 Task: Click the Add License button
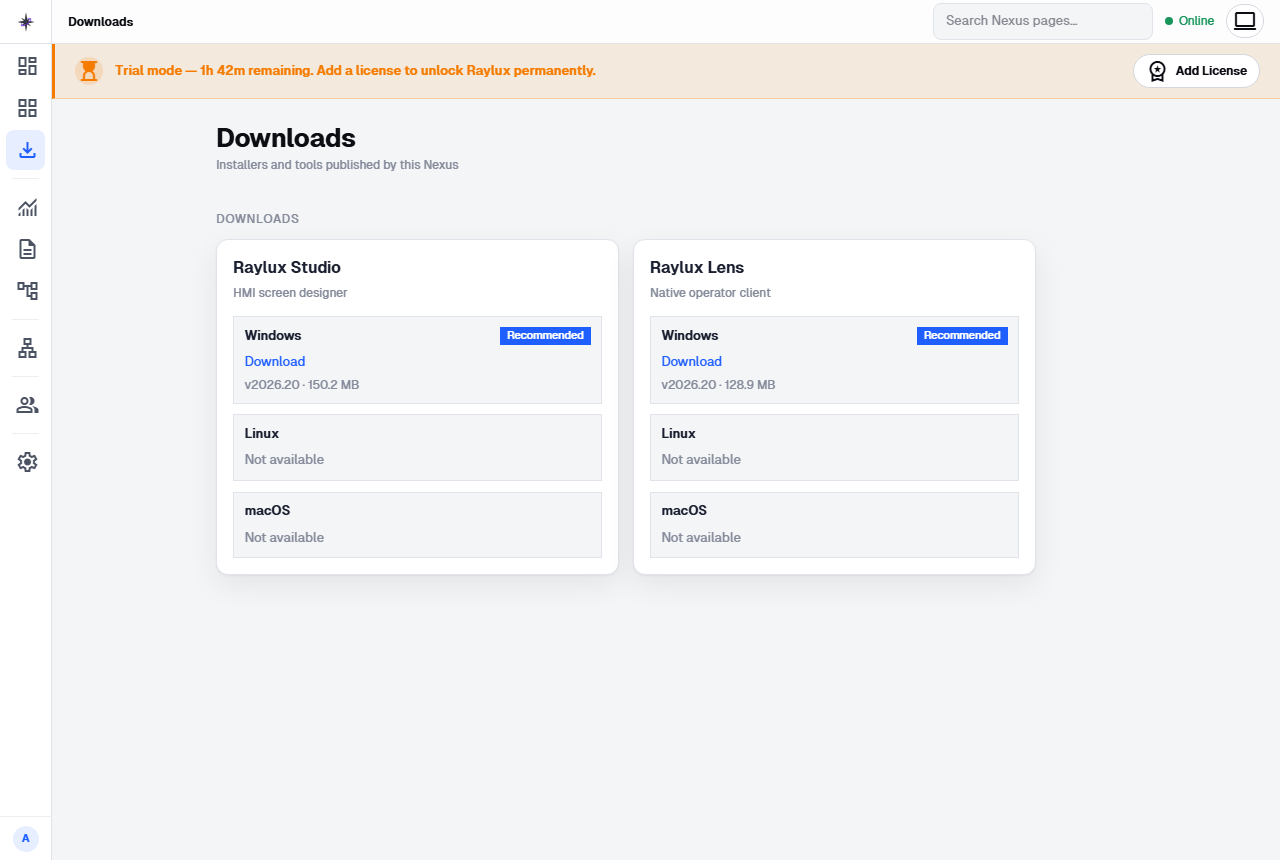pos(1196,71)
